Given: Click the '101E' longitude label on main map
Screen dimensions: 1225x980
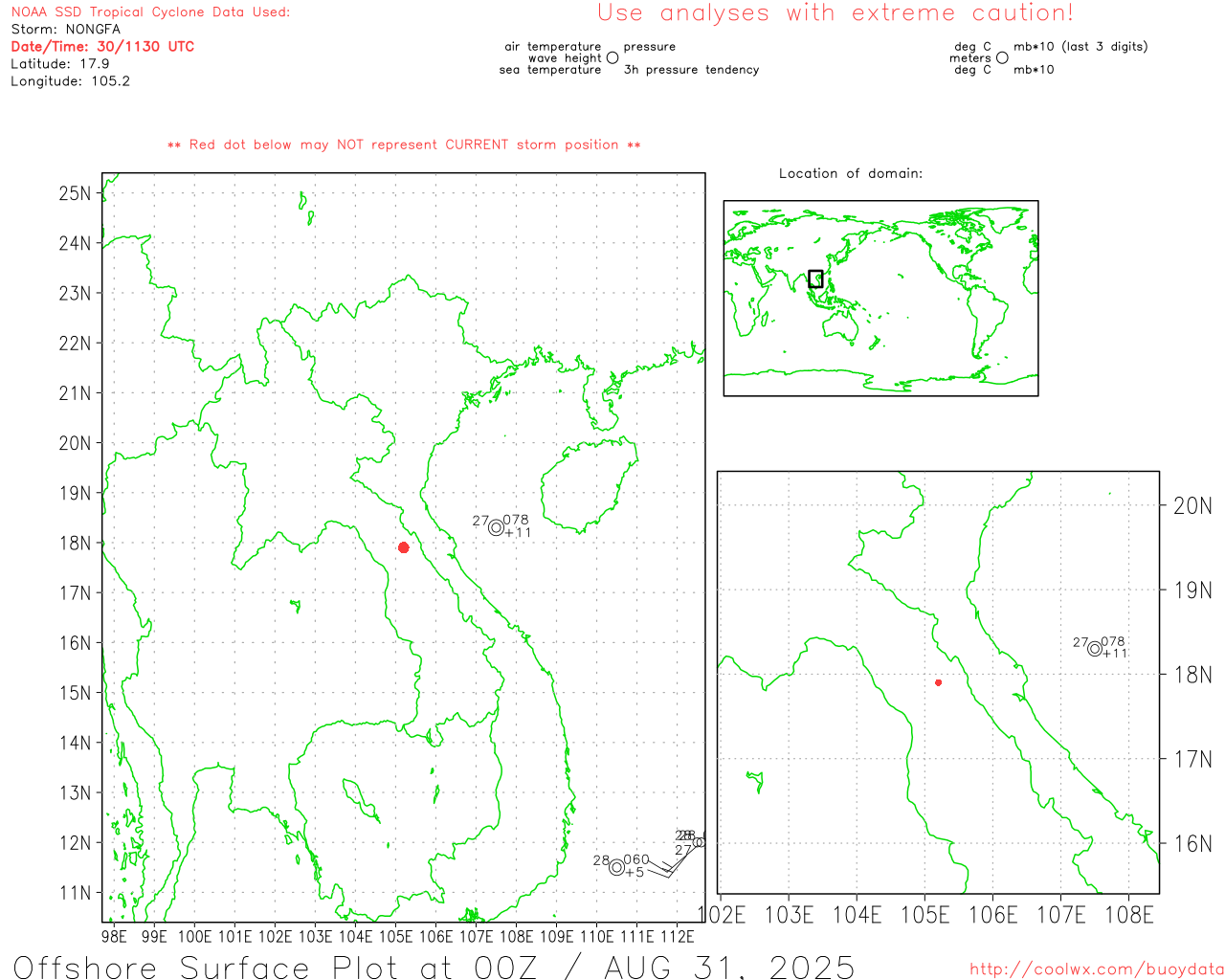Looking at the screenshot, I should [234, 936].
